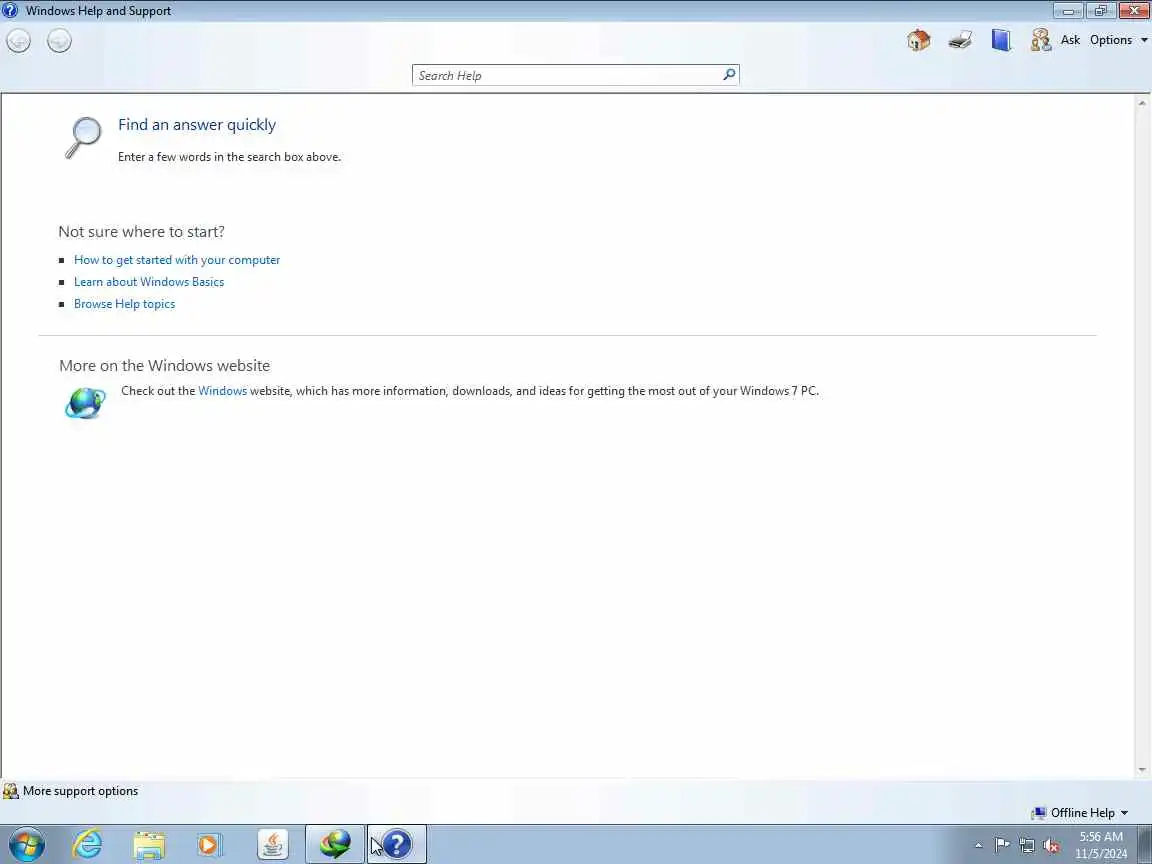
Task: Click the magnifier search button in Search Help
Action: click(730, 74)
